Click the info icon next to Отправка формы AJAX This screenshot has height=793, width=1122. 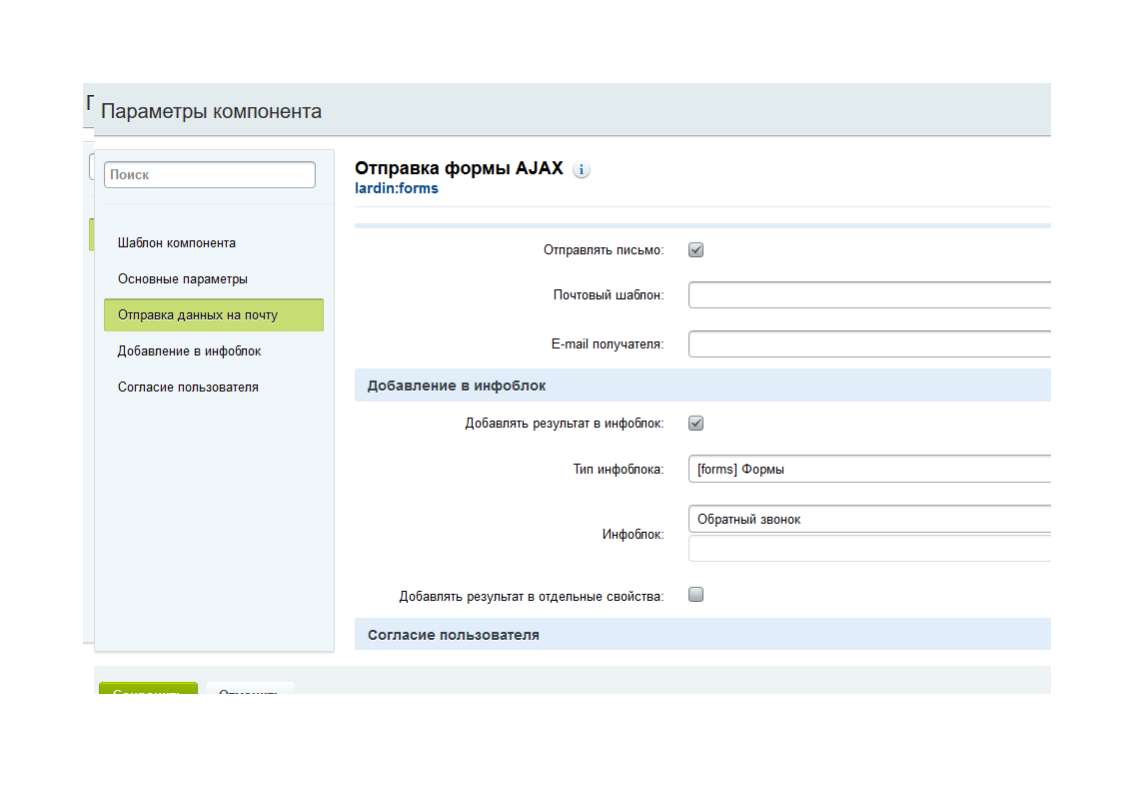point(581,170)
